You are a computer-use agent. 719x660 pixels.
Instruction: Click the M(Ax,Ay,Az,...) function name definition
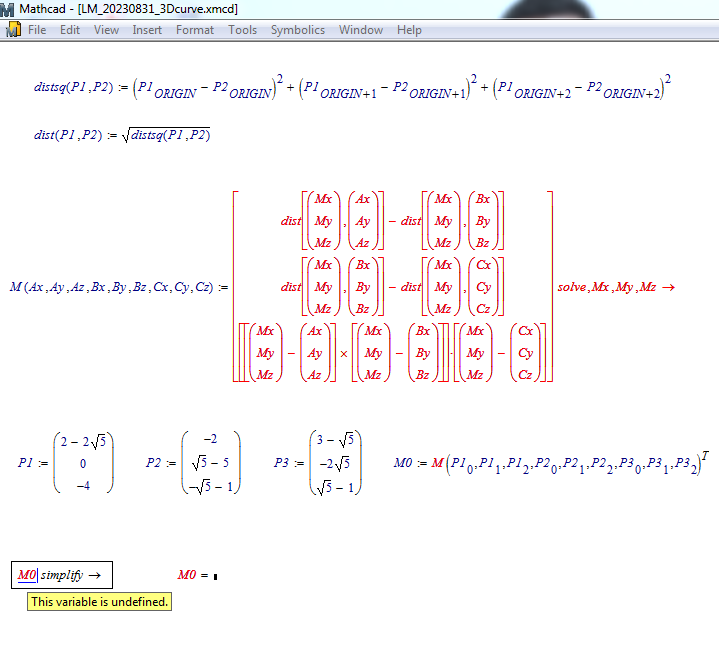pyautogui.click(x=111, y=287)
